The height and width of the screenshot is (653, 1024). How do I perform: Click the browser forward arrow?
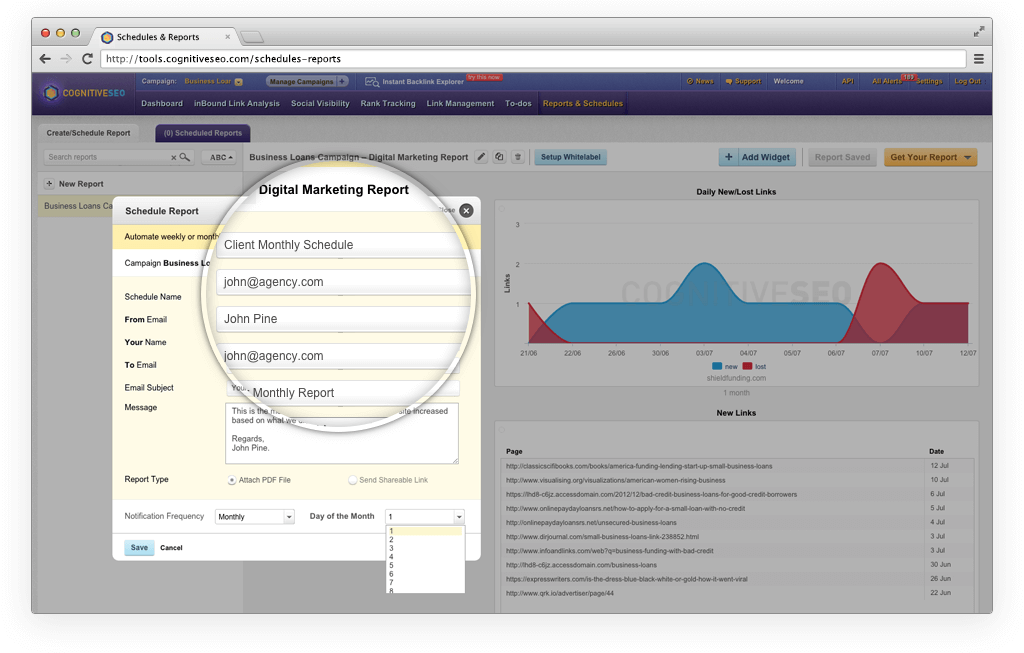pyautogui.click(x=66, y=59)
